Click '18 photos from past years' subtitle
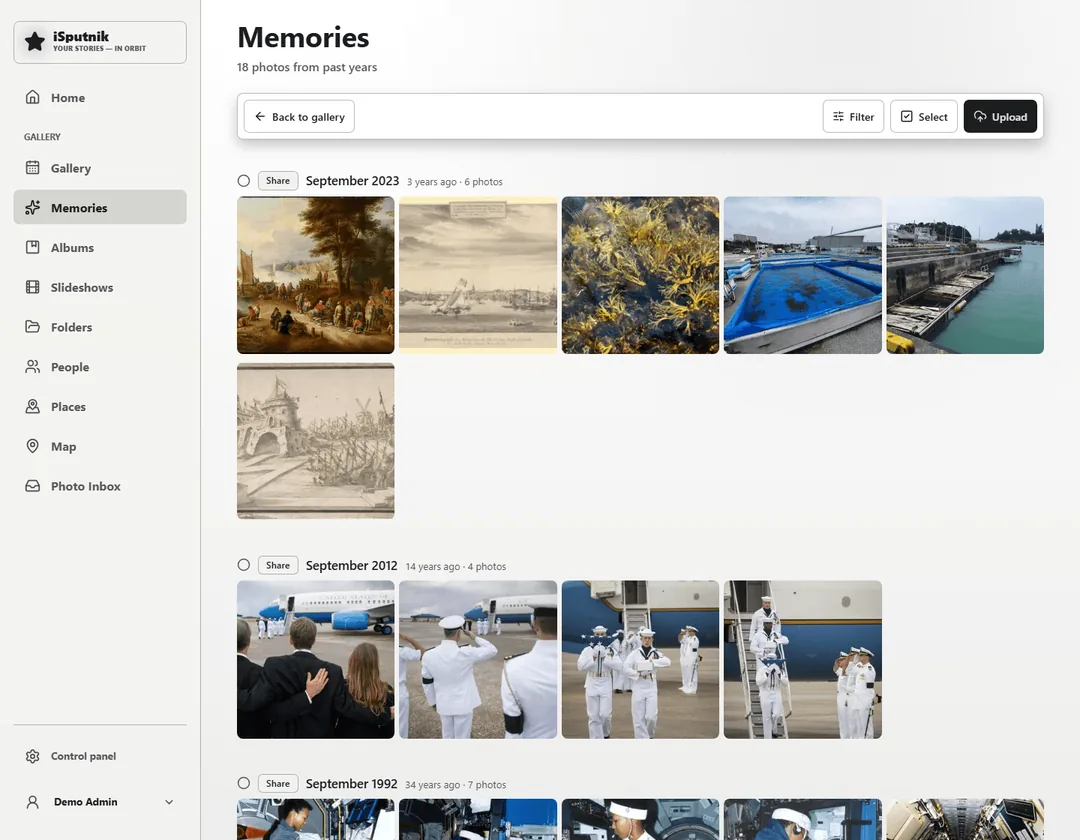The height and width of the screenshot is (840, 1080). tap(307, 67)
